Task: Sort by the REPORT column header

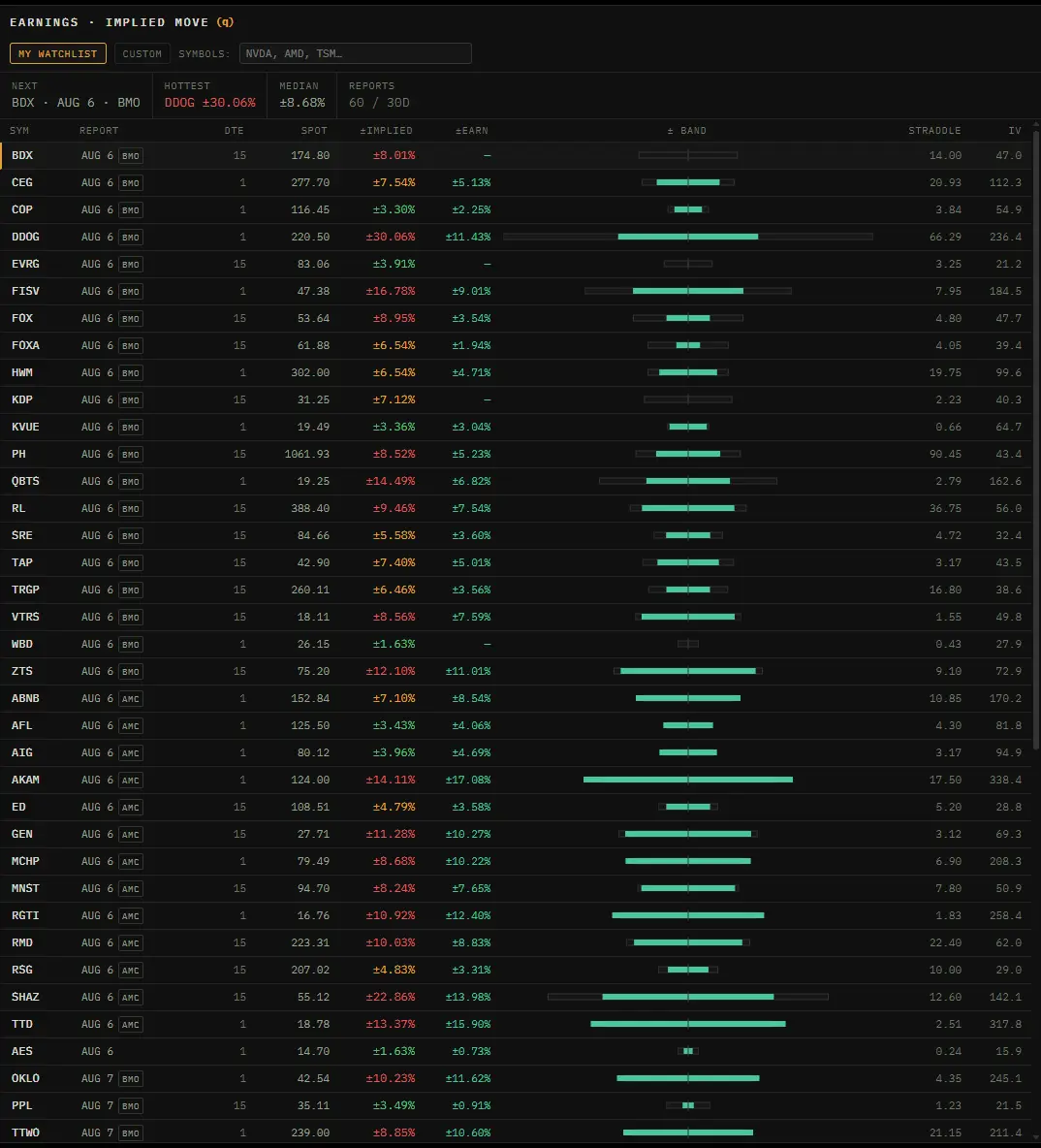Action: (99, 130)
